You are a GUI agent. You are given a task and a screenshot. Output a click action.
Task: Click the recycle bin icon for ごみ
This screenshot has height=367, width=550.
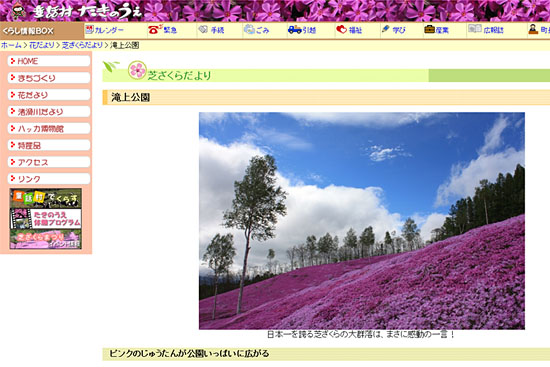[249, 29]
